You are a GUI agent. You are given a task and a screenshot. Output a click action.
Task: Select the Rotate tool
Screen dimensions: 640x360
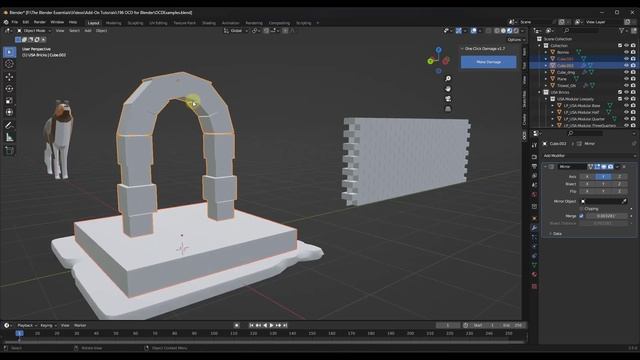tap(9, 89)
